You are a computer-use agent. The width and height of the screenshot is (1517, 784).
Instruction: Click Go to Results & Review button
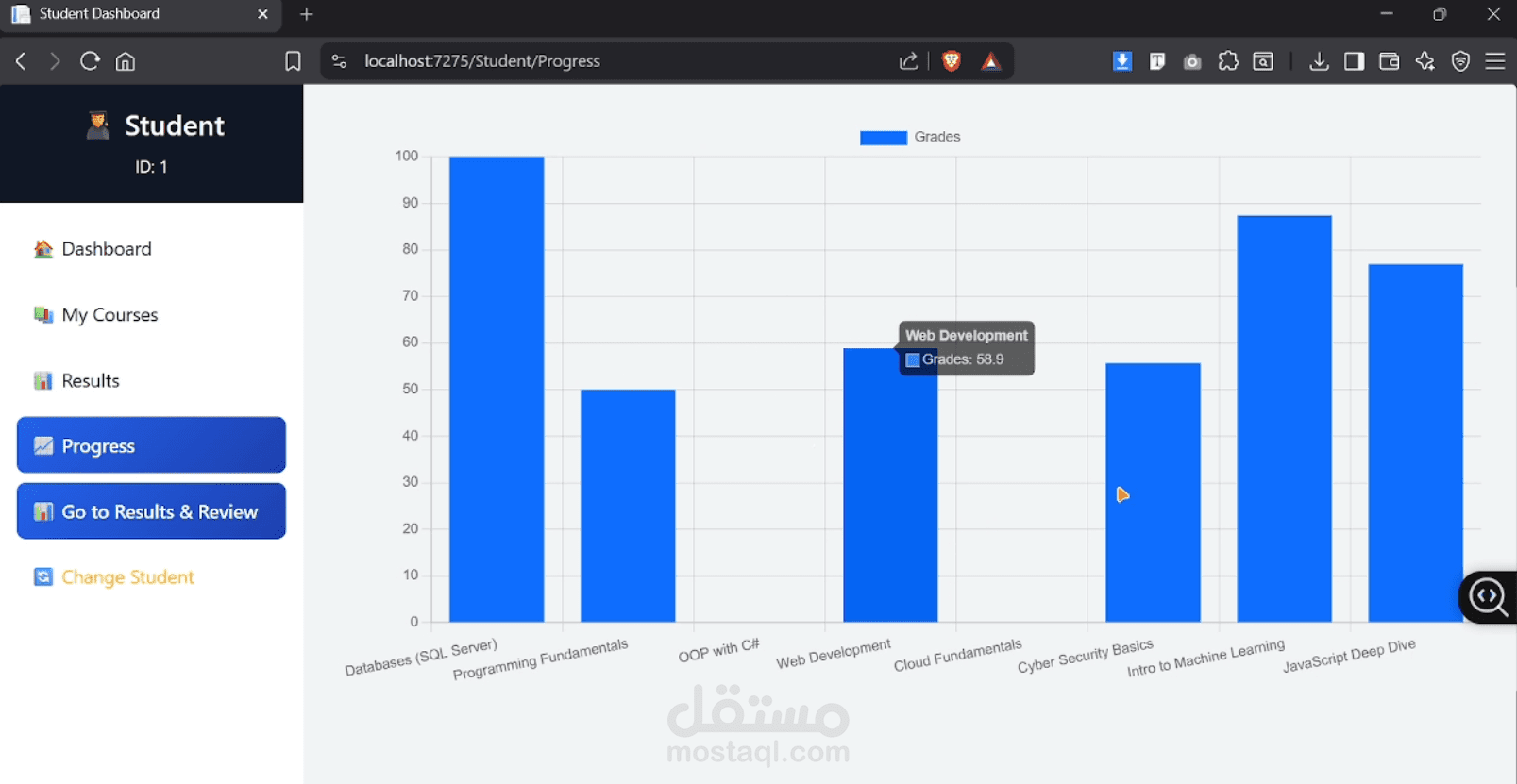[151, 511]
